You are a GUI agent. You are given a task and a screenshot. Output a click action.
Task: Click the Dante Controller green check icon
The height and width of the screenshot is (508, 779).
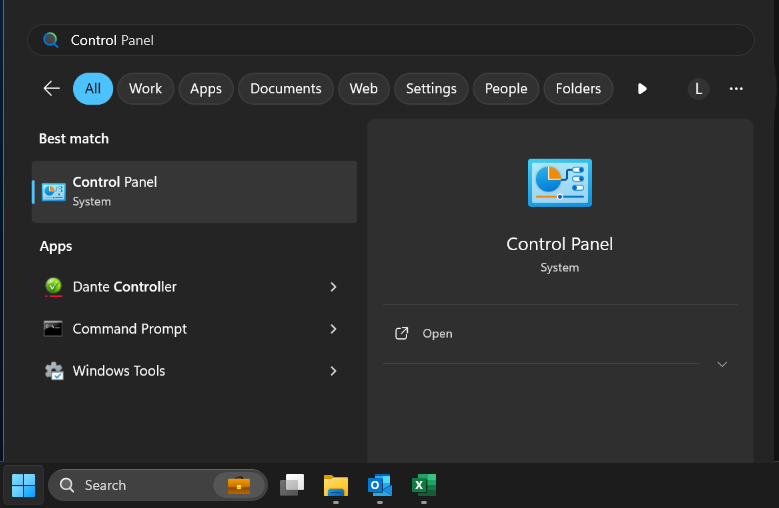coord(53,287)
